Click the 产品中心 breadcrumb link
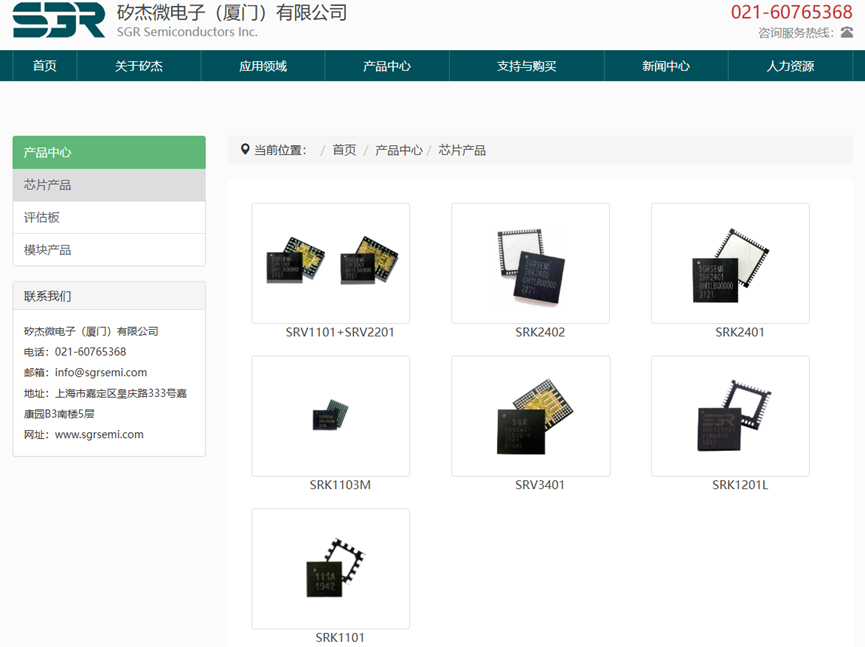The width and height of the screenshot is (865, 647). 399,150
